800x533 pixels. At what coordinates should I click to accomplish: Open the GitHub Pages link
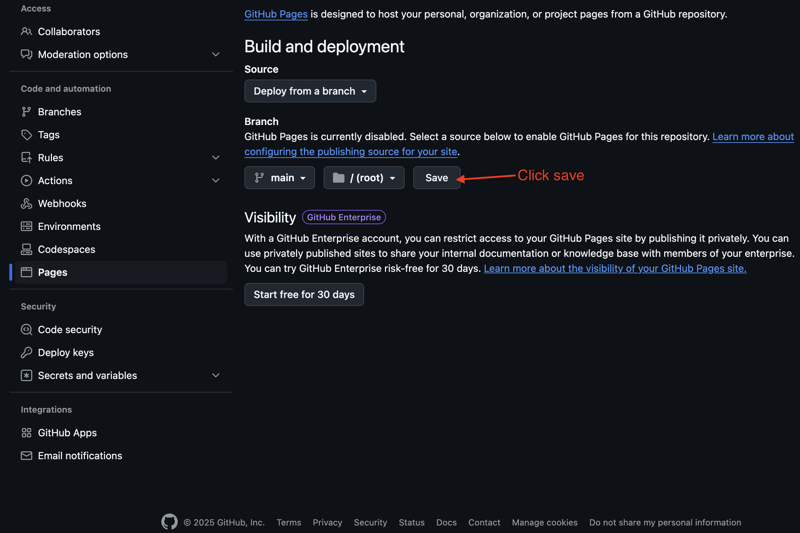pos(276,14)
